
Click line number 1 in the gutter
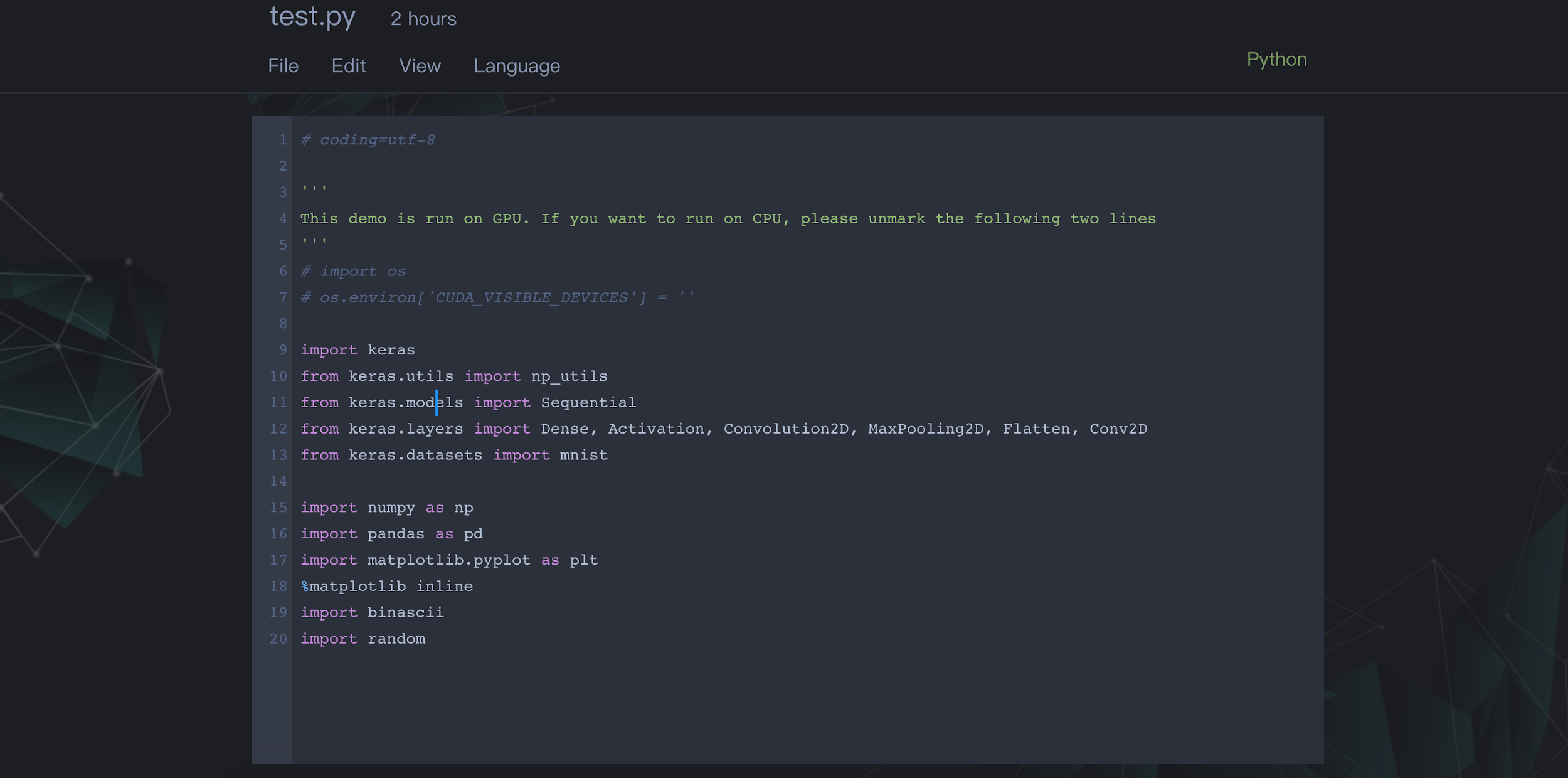[283, 140]
